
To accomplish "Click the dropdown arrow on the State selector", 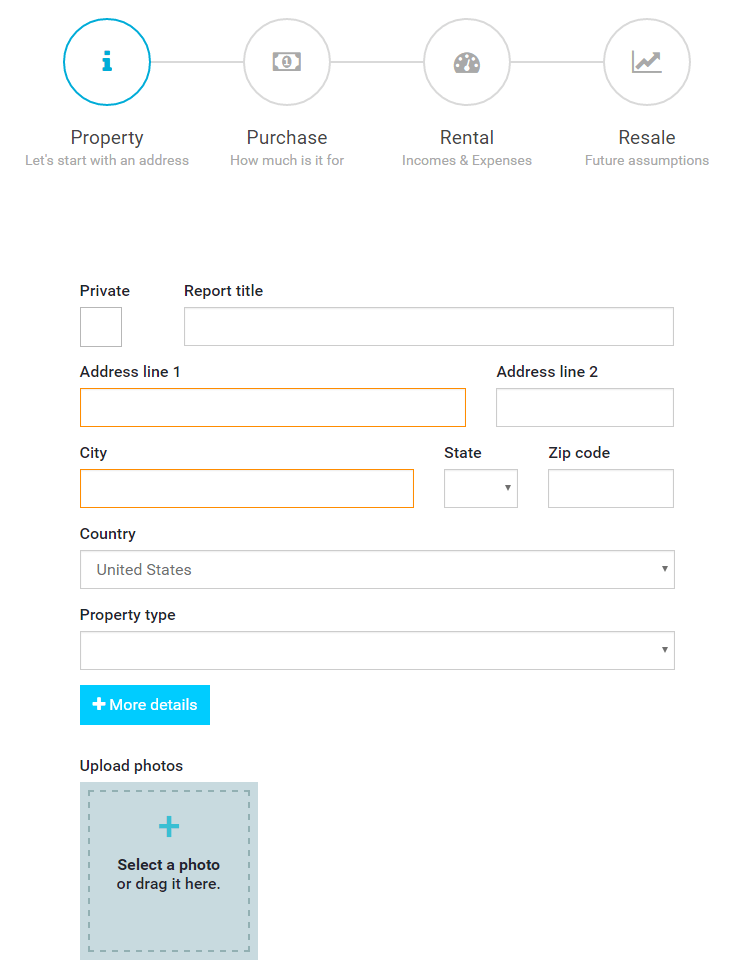I will 508,488.
